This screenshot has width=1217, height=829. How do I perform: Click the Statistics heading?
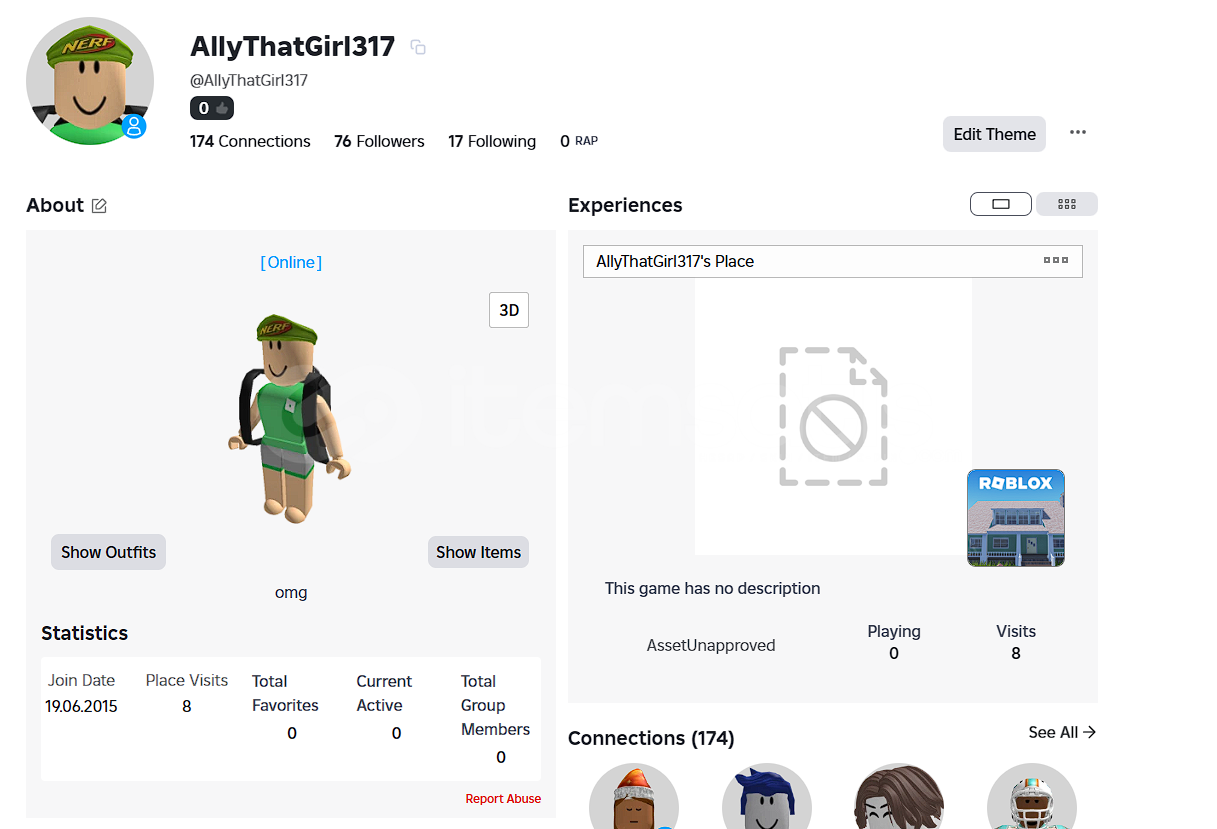(85, 633)
